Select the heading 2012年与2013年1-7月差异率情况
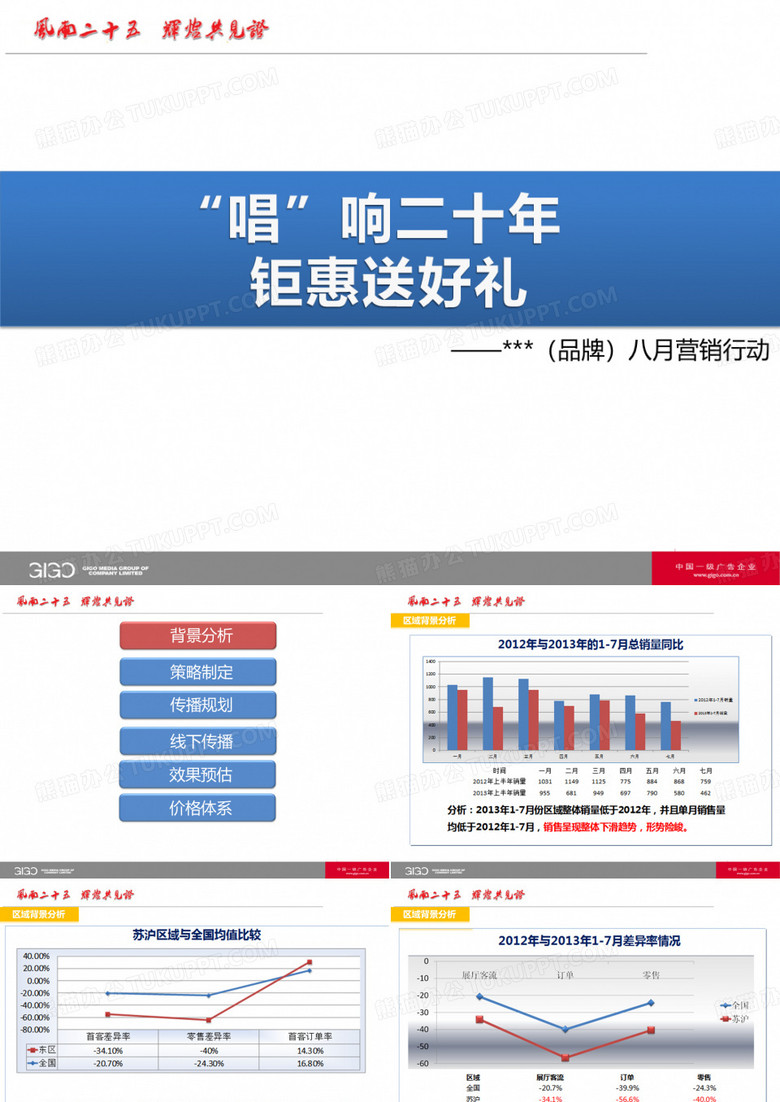 [x=590, y=940]
